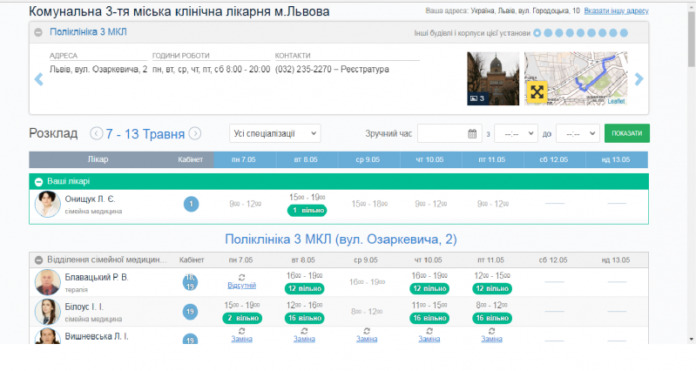Click Вишневська Wednesday Заміна link
The image size is (696, 371).
pyautogui.click(x=367, y=339)
